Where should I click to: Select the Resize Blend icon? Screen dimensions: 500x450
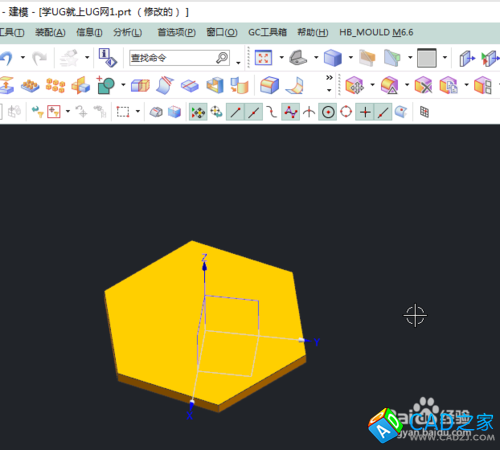click(389, 85)
